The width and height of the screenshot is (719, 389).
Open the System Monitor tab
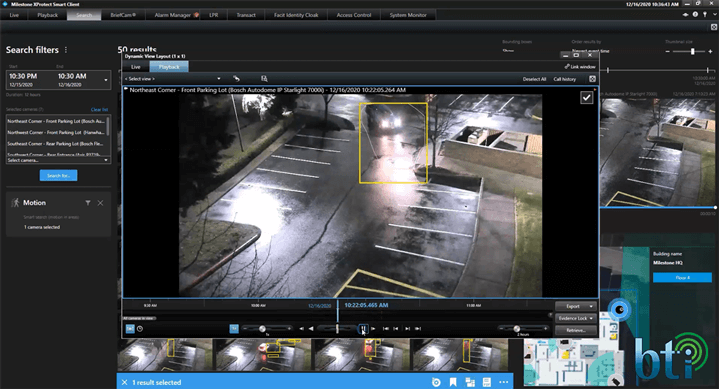coord(408,15)
